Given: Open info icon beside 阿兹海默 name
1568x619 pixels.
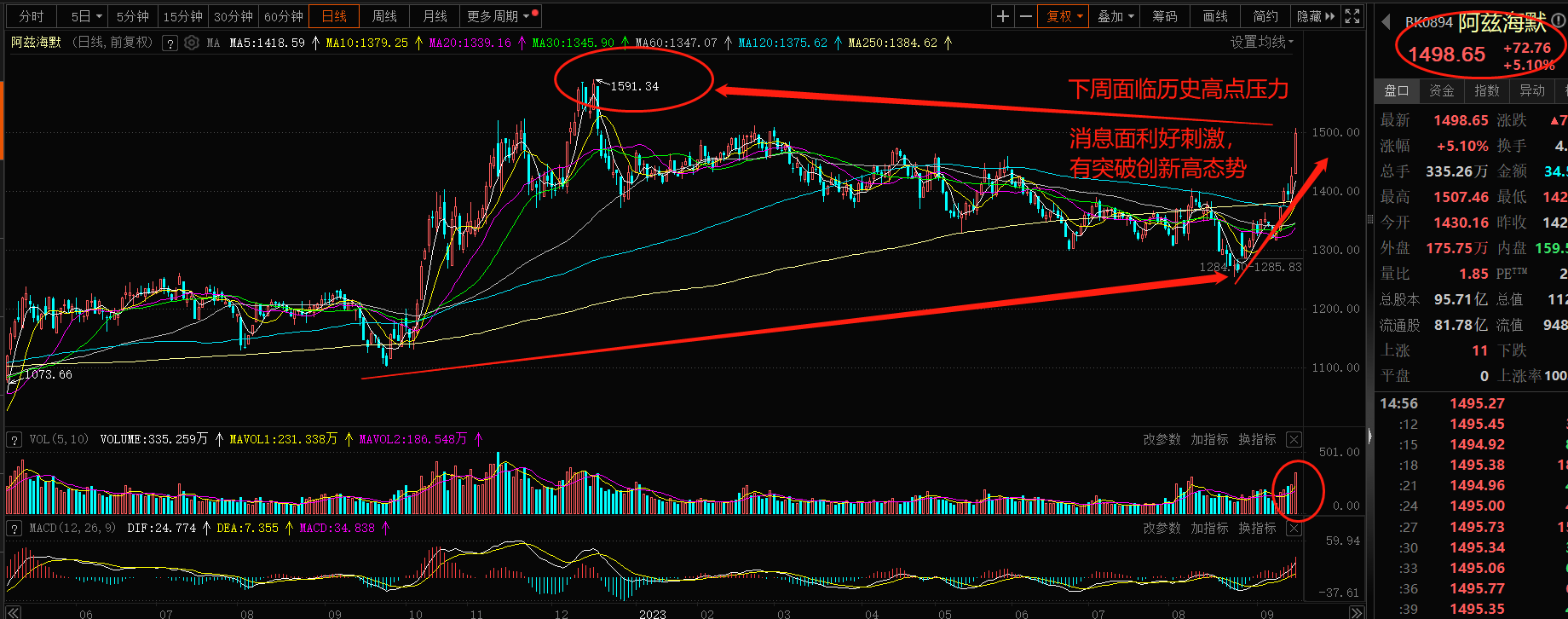Looking at the screenshot, I should coord(1559,21).
